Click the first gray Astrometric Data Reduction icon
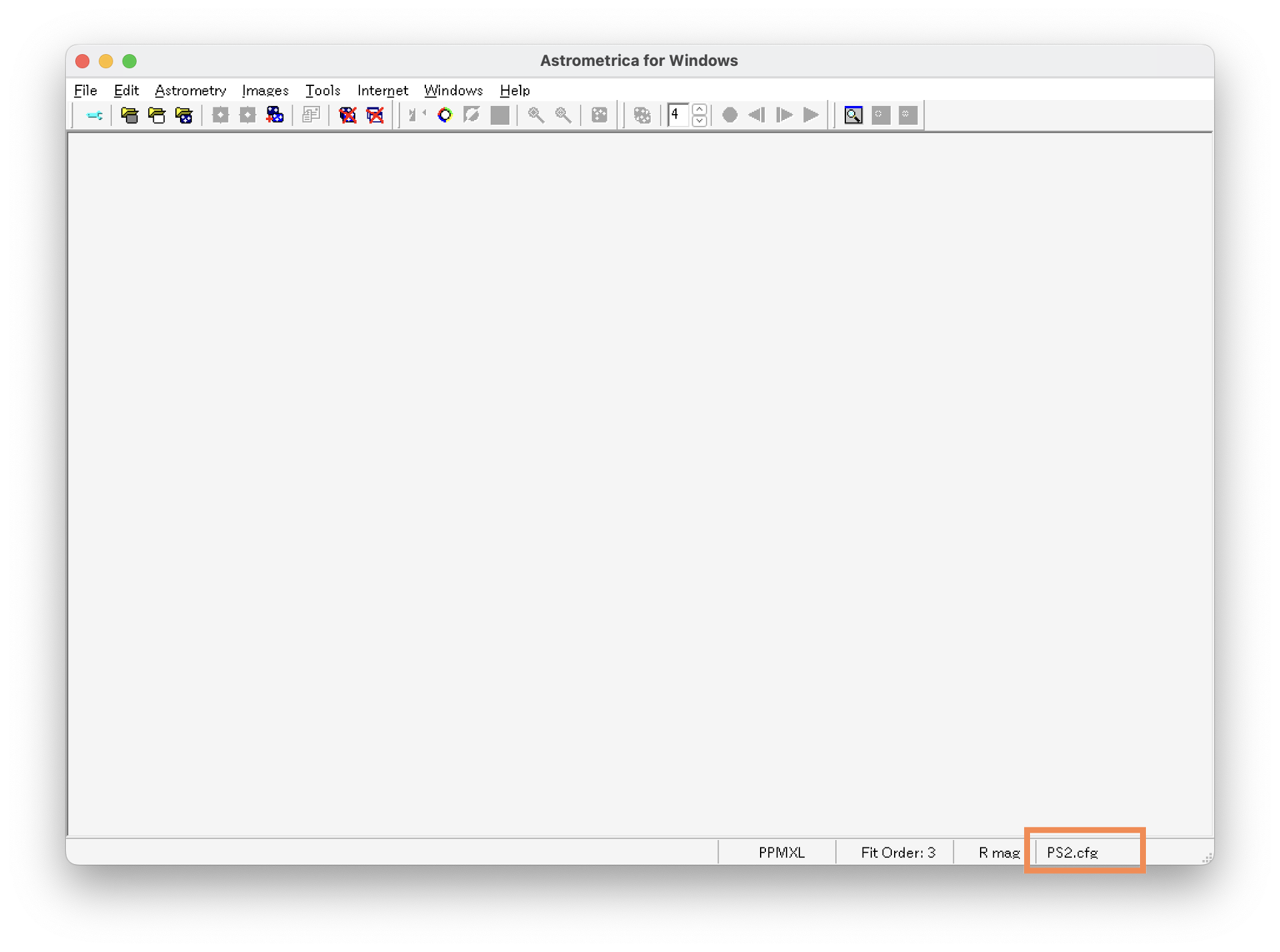1280x952 pixels. 220,115
